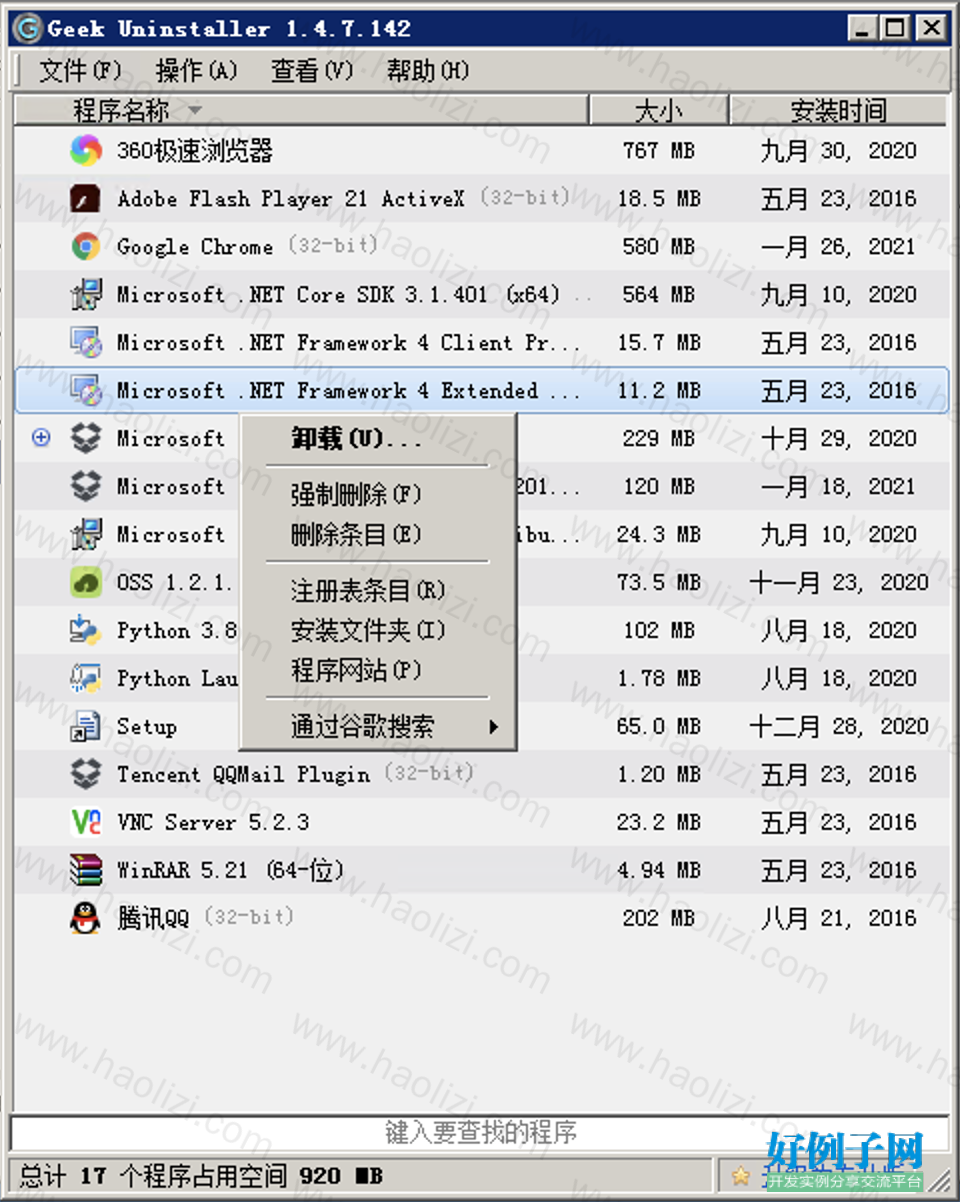Select the Microsoft .NET Core SDK 3.1.401 name

pyautogui.click(x=338, y=295)
